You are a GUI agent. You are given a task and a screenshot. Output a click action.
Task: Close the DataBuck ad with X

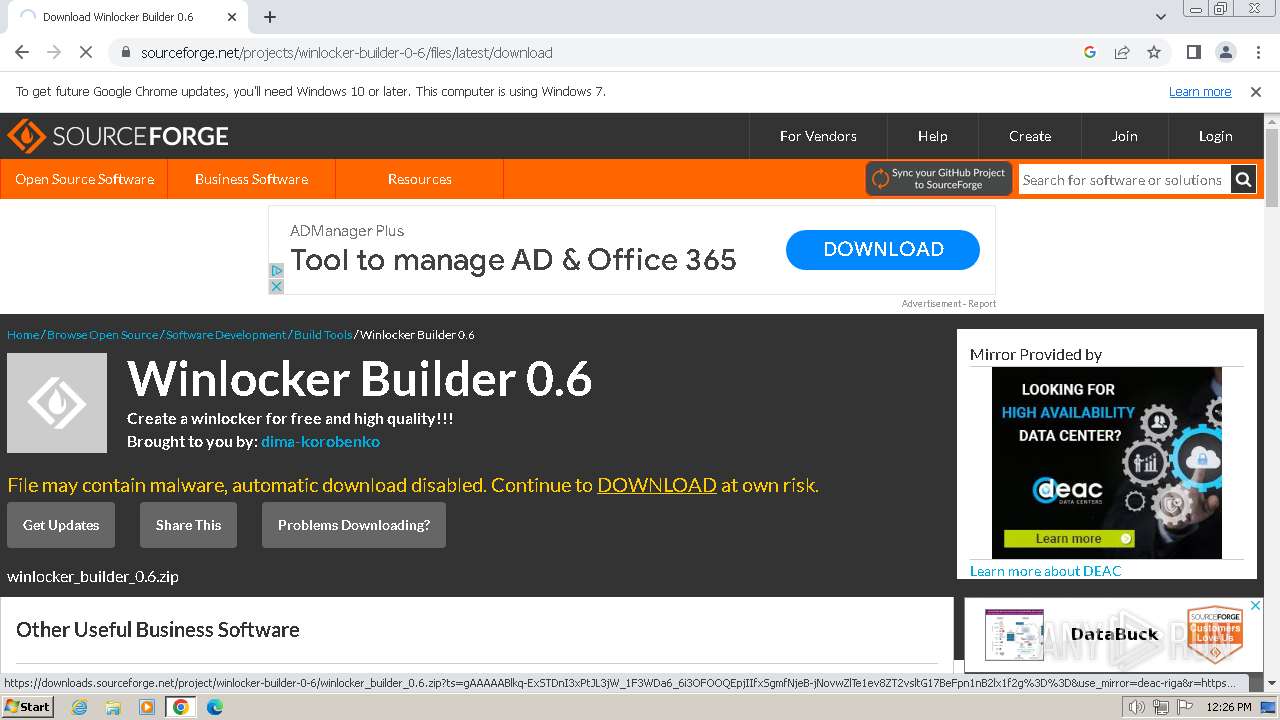tap(1256, 606)
